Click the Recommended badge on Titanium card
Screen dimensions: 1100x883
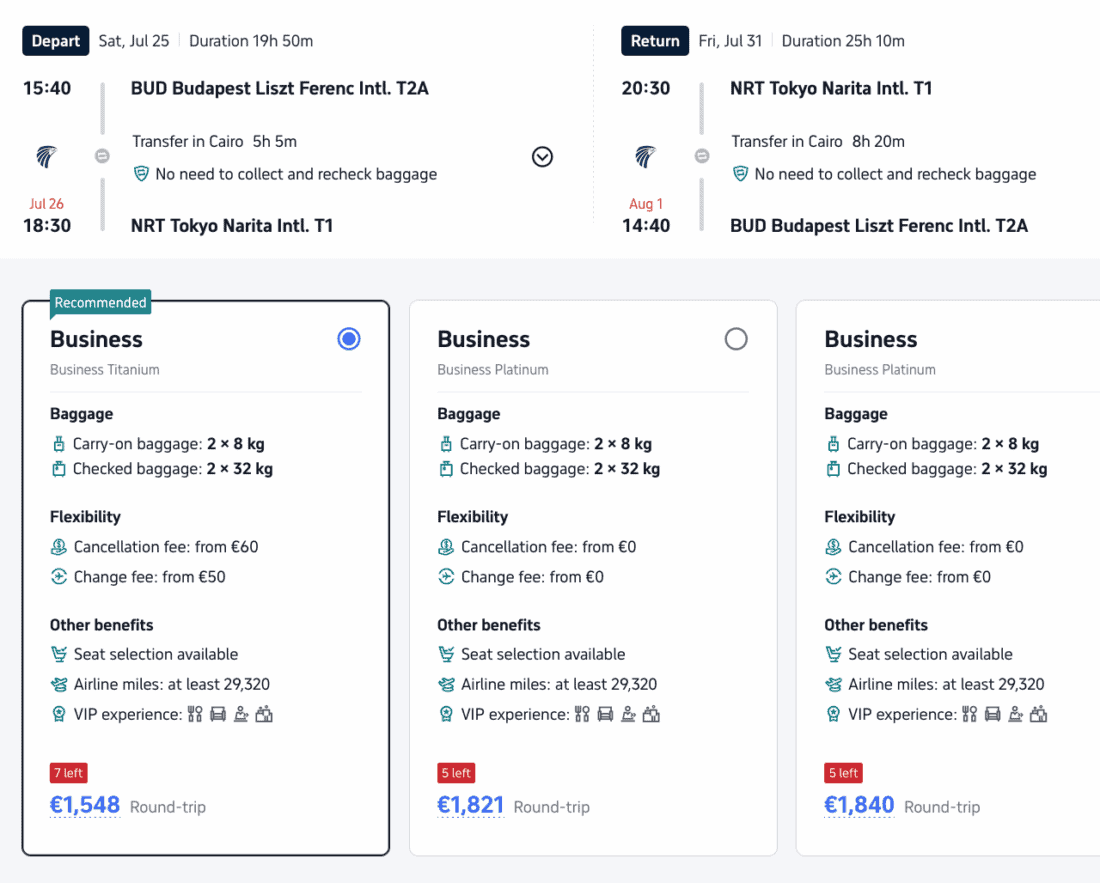pos(100,303)
